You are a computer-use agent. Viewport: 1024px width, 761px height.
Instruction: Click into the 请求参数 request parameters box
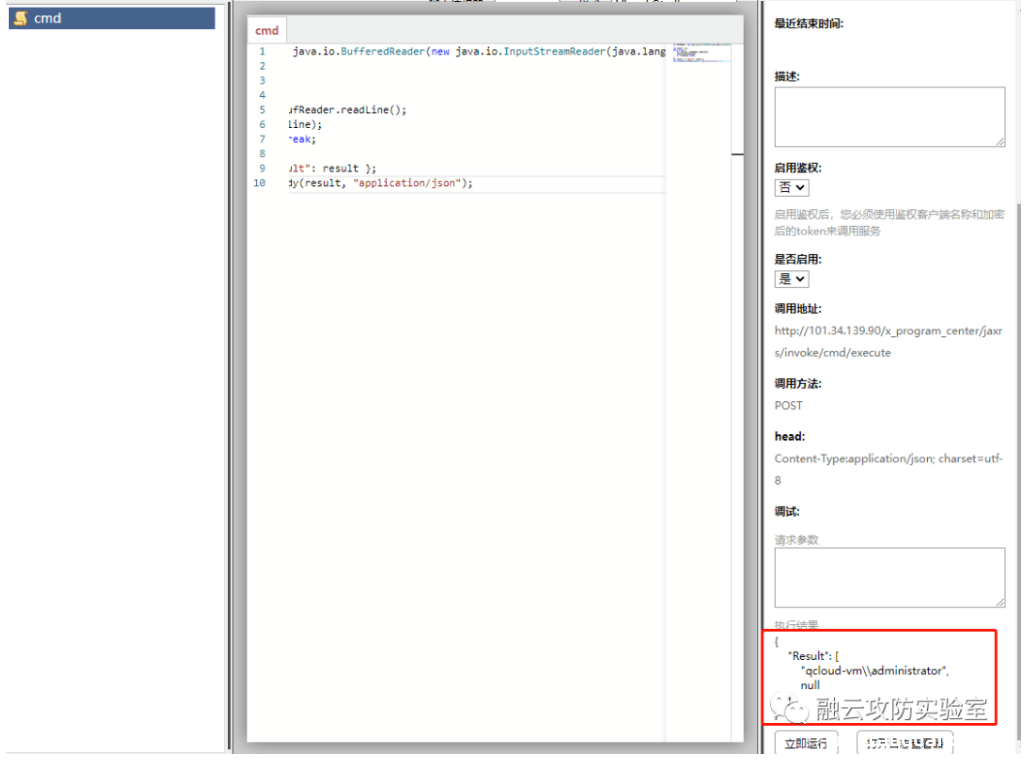tap(889, 577)
